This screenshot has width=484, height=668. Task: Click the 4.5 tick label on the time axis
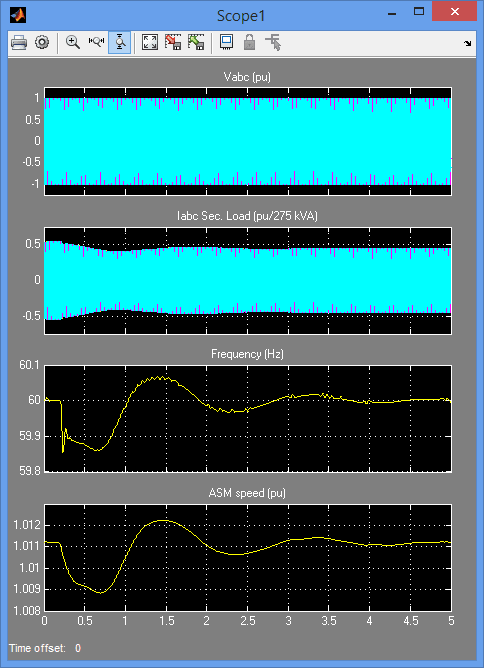tap(411, 622)
